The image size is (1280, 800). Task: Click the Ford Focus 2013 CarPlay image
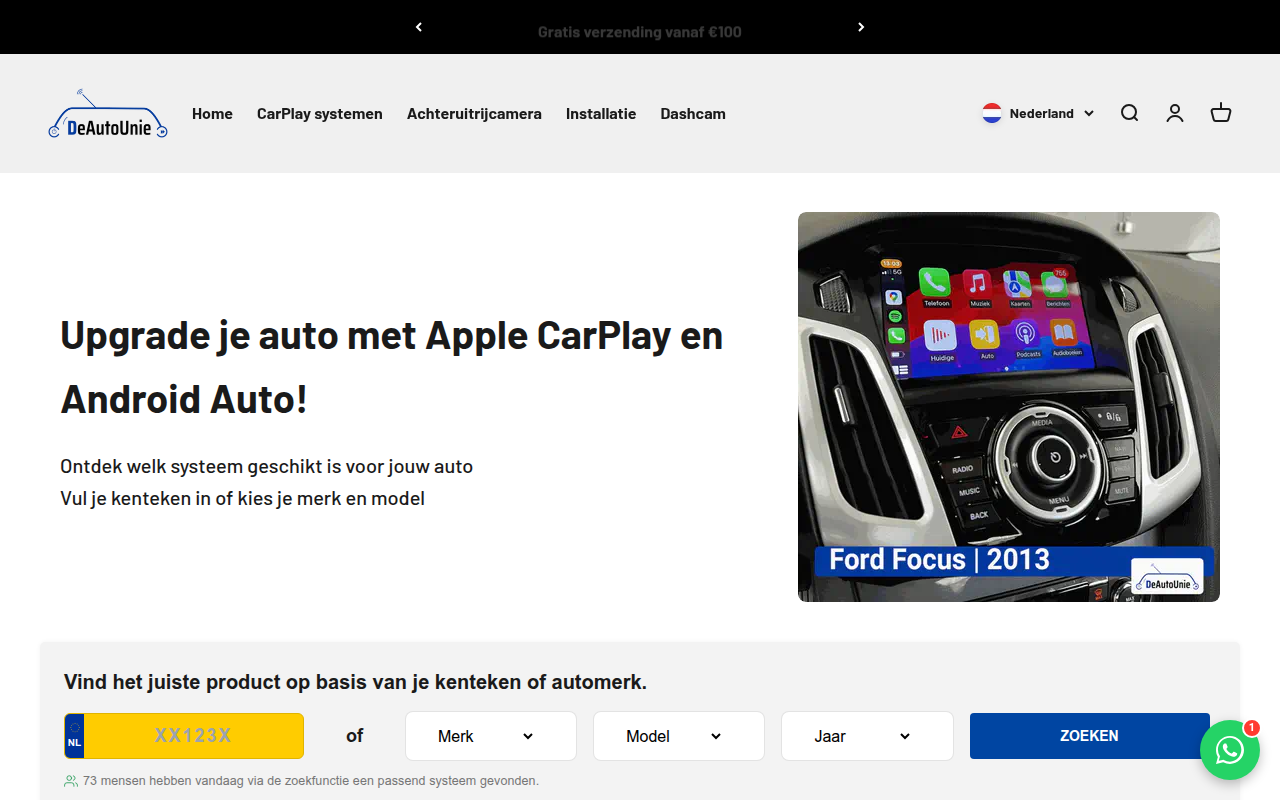1009,407
